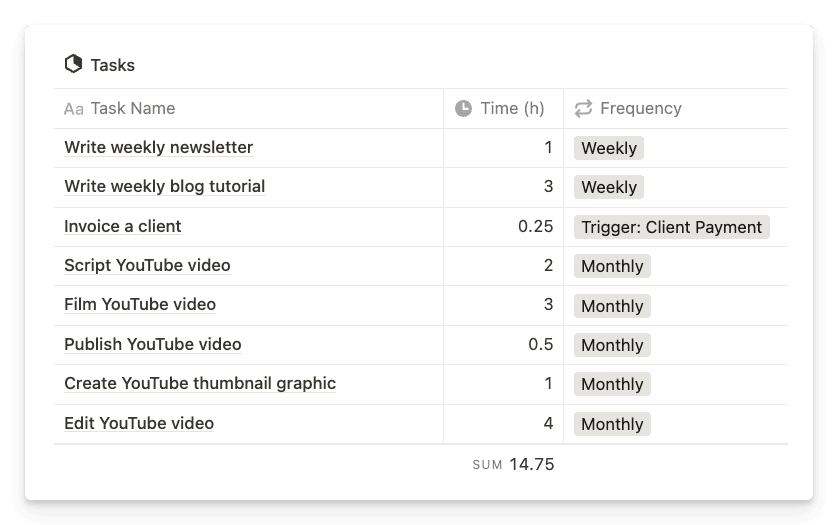Screen dimensions: 838x525
Task: Select the Weekly tag for newsletter row
Action: [x=609, y=148]
